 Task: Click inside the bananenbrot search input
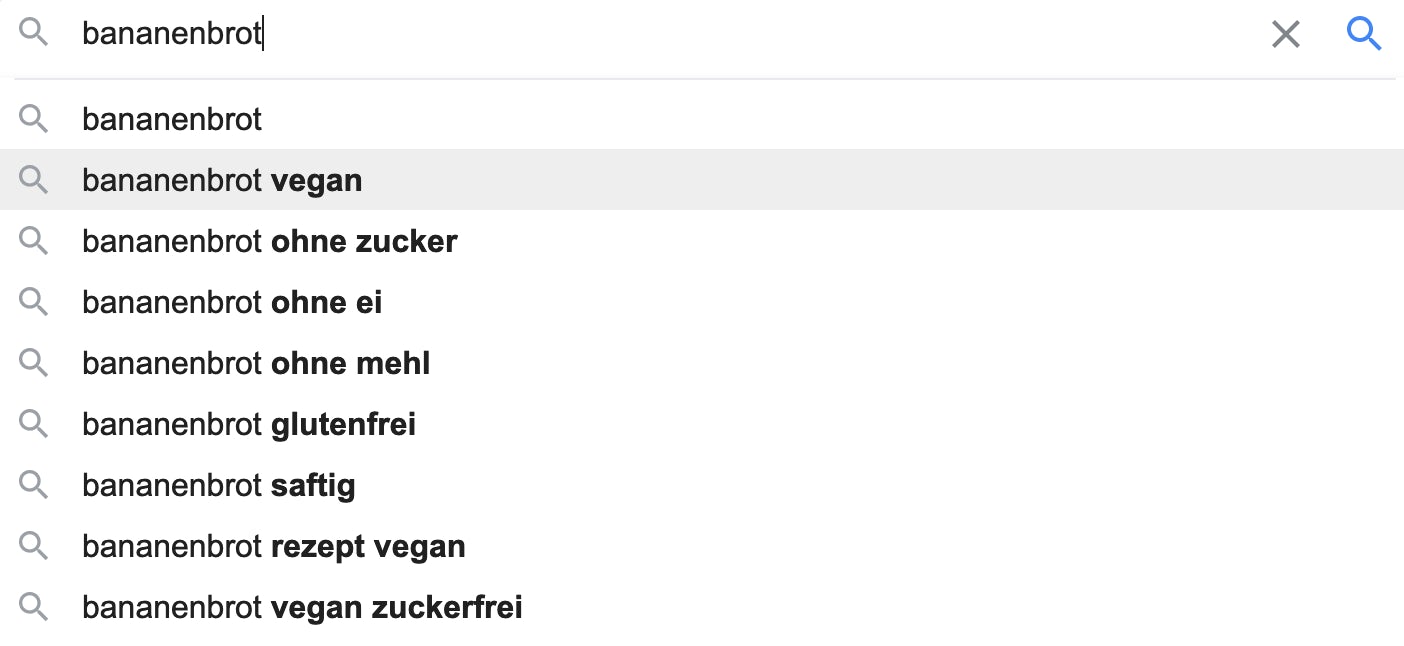pyautogui.click(x=660, y=35)
